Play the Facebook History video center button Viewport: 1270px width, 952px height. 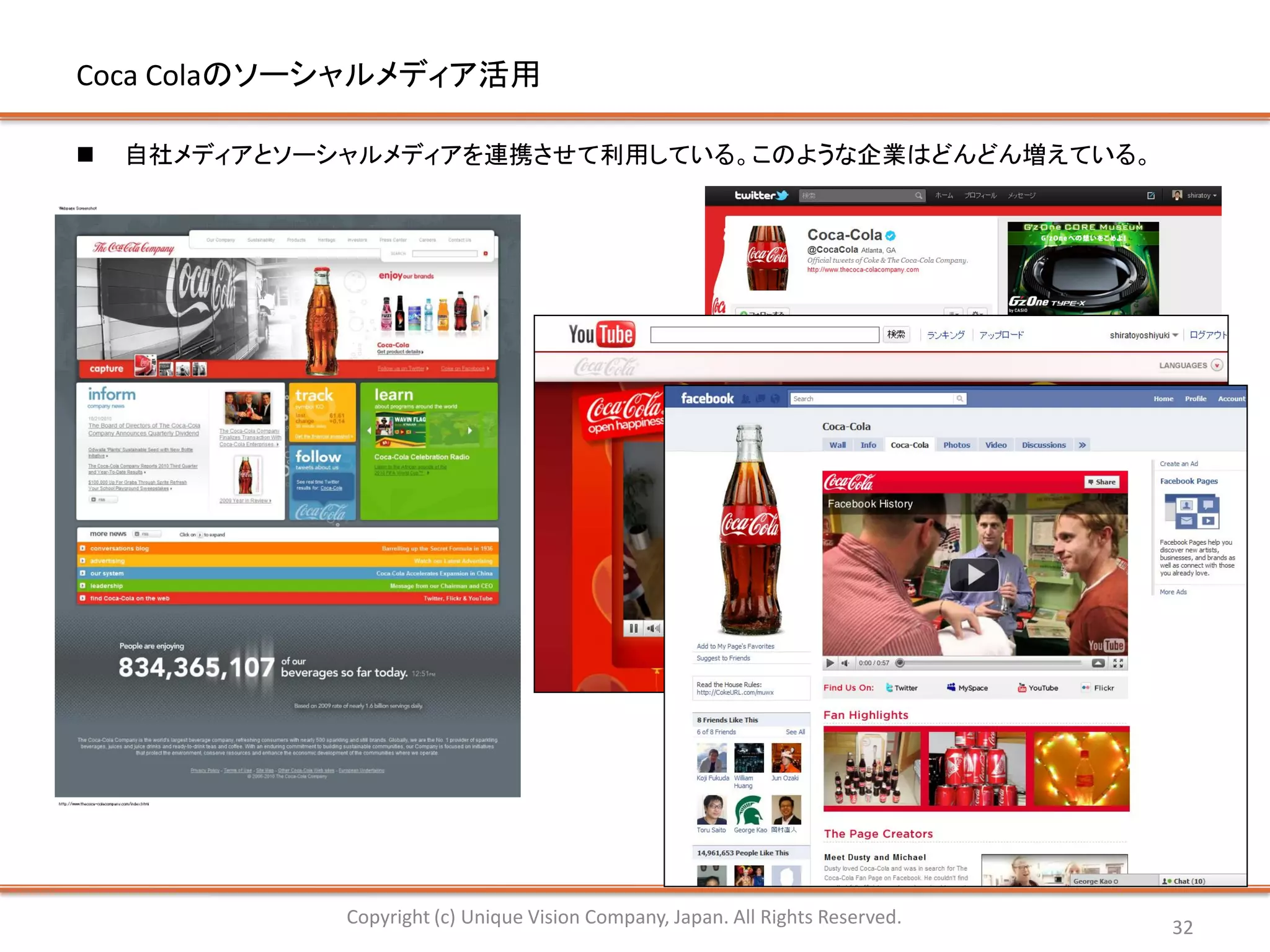974,575
